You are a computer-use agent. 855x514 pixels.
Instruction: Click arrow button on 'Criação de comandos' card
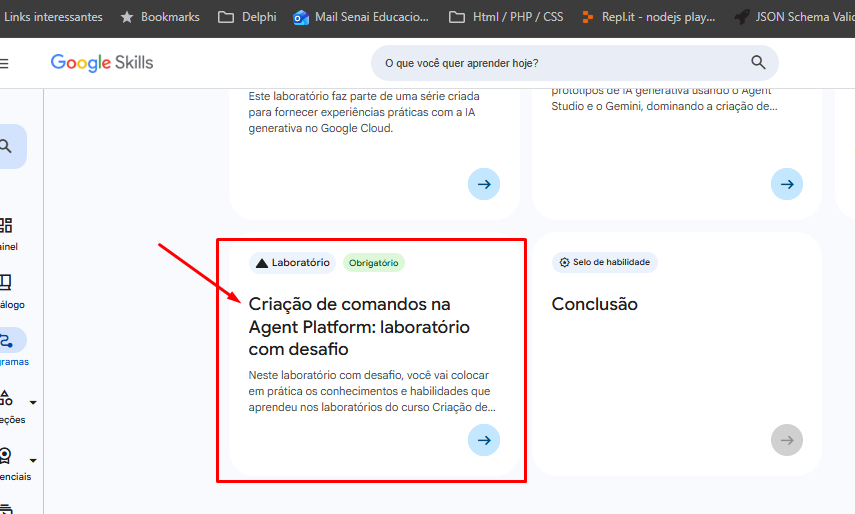tap(484, 440)
